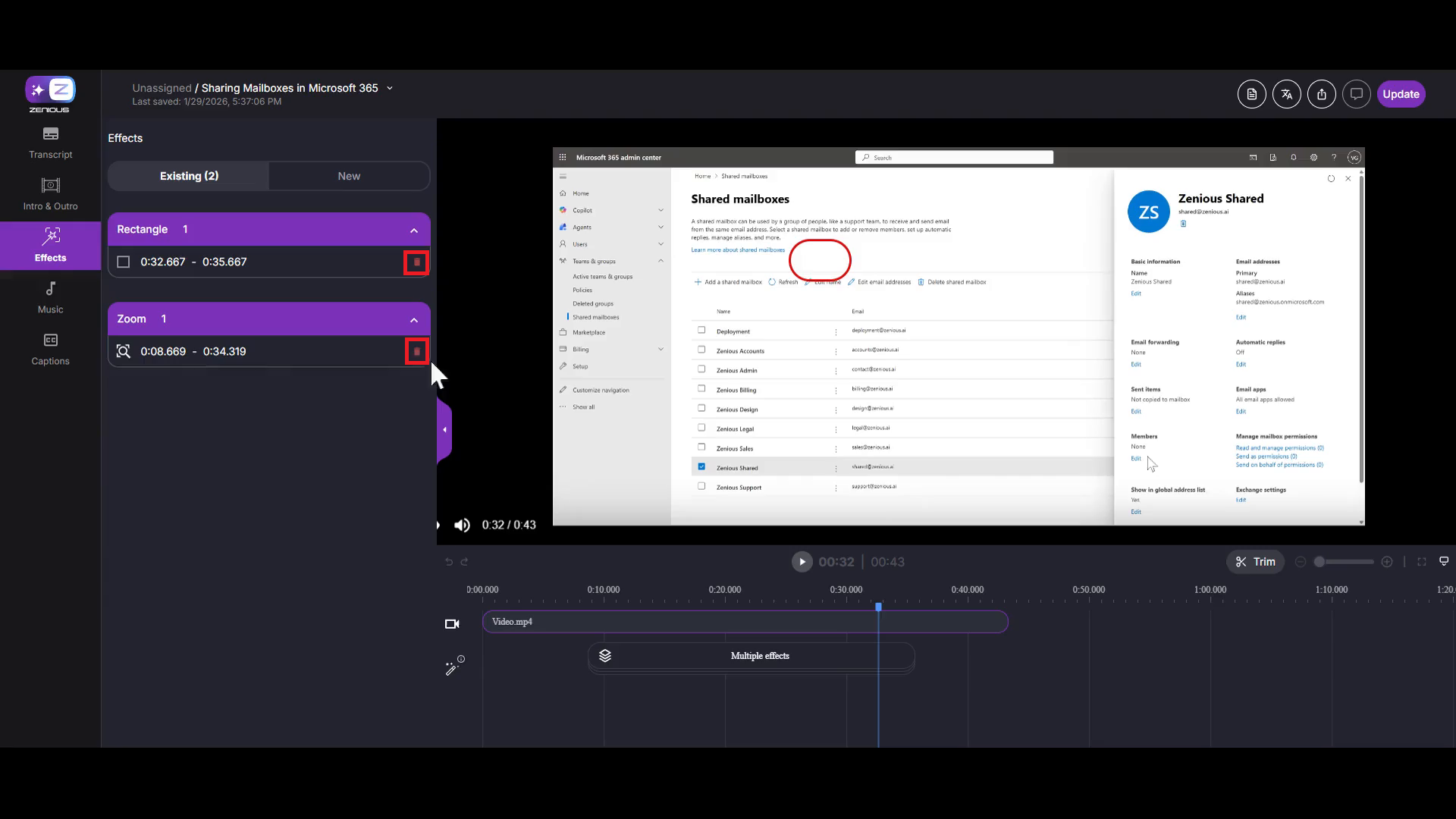The height and width of the screenshot is (819, 1456).
Task: Click the share/export icon in header
Action: pos(1321,94)
